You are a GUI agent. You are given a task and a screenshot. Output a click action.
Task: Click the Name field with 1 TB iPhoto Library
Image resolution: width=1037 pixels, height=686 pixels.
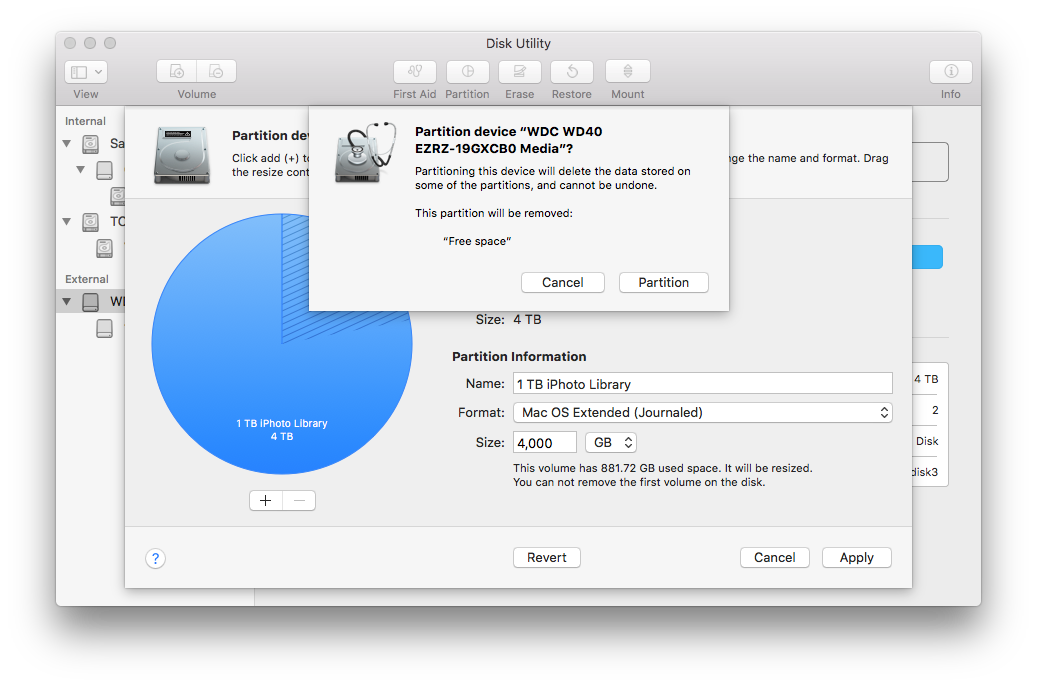[703, 384]
